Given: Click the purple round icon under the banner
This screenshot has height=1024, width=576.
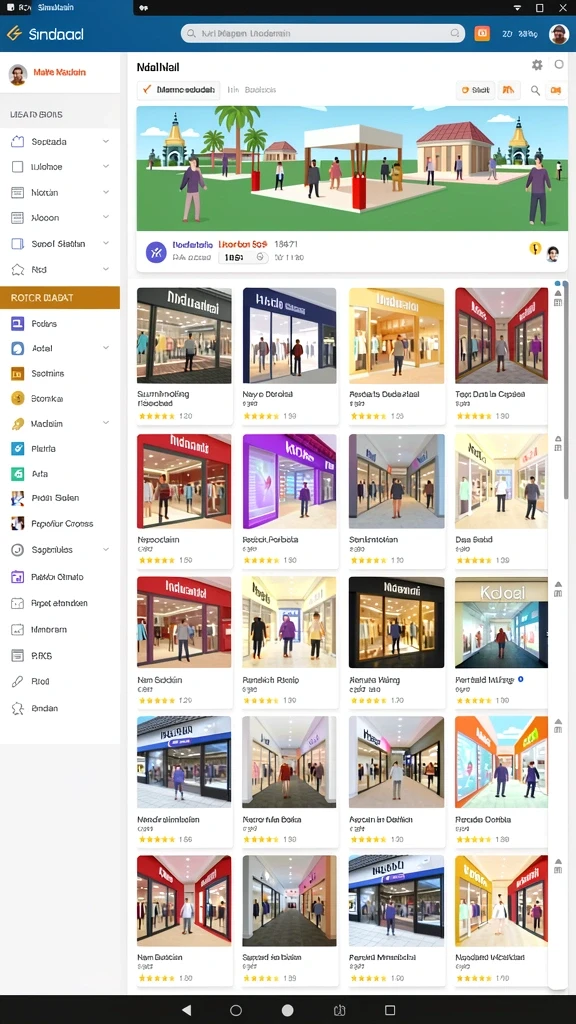Looking at the screenshot, I should (156, 251).
